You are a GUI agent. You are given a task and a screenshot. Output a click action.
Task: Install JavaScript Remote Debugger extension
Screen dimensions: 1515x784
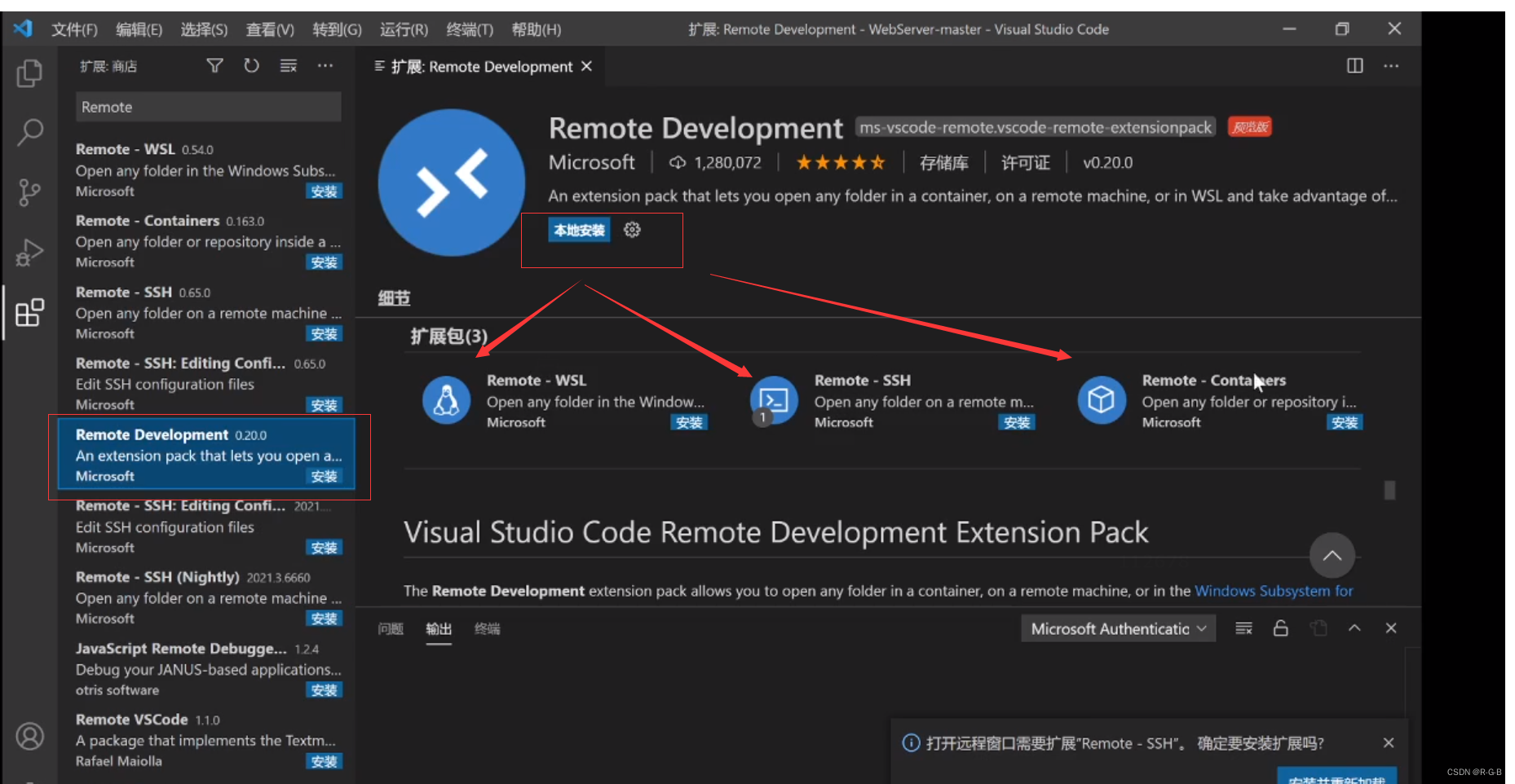coord(325,690)
